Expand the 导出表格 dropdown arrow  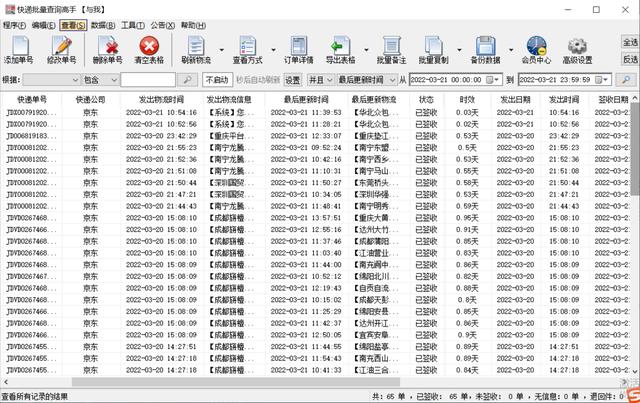tap(366, 50)
